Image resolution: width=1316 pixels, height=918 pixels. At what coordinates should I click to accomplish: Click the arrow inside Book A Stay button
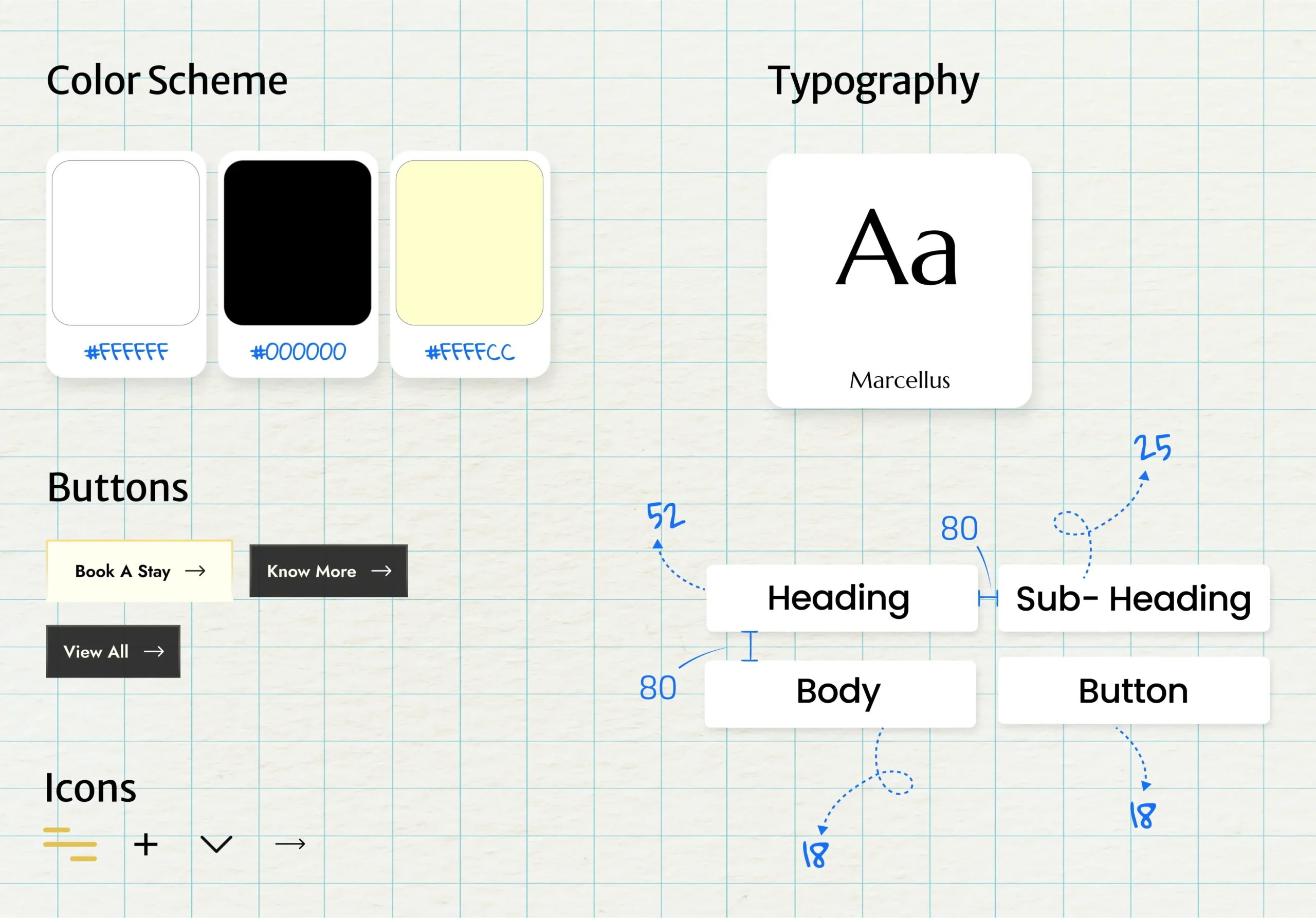pyautogui.click(x=195, y=571)
